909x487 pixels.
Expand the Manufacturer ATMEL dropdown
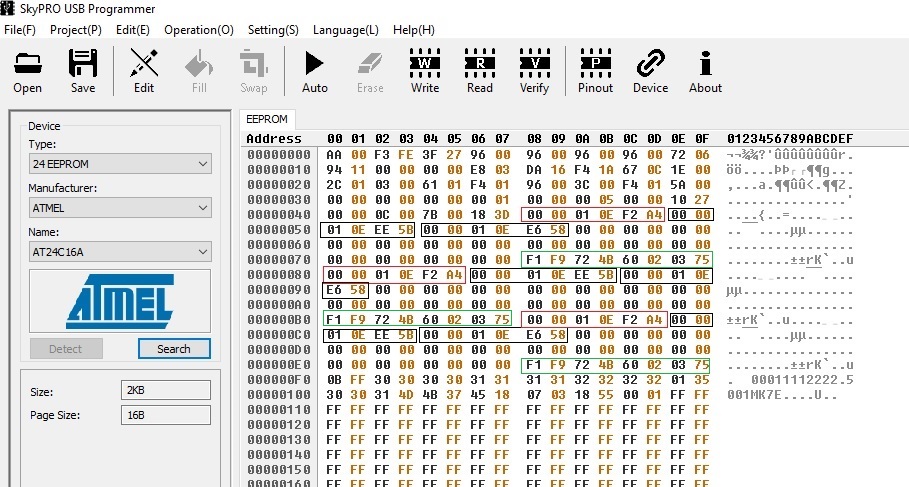point(120,208)
